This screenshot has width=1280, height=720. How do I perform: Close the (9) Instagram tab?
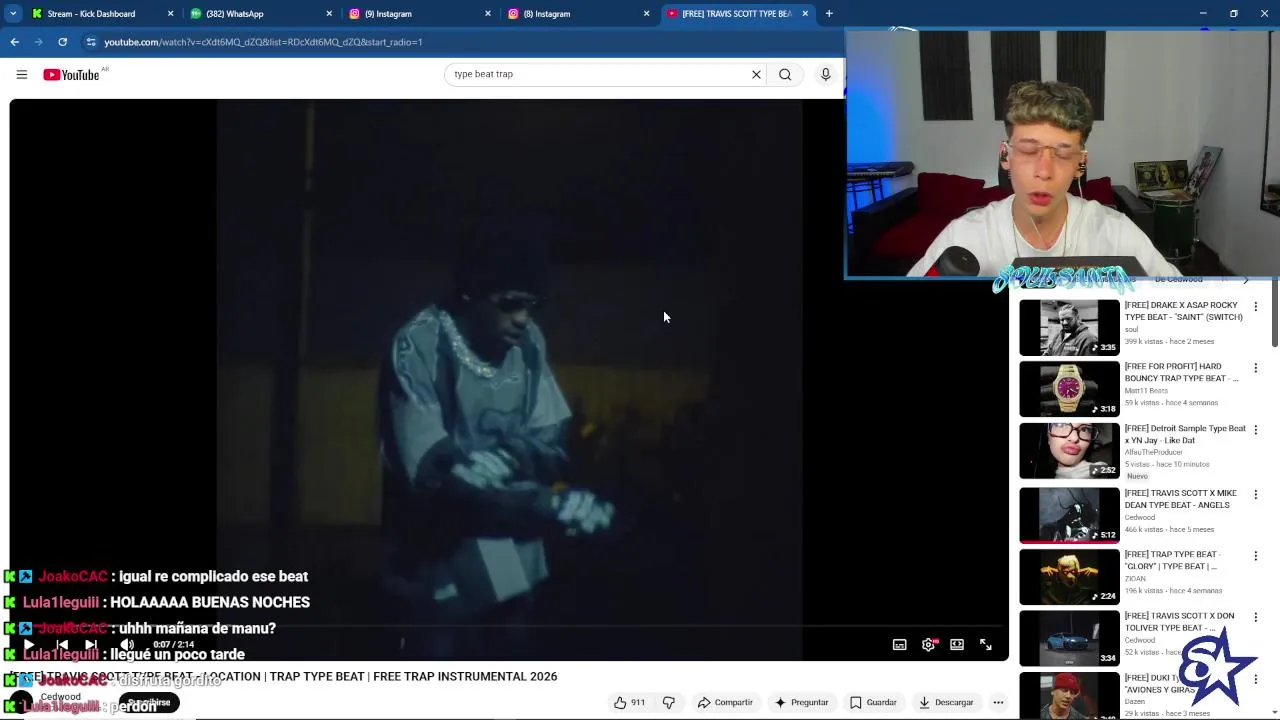pos(488,14)
